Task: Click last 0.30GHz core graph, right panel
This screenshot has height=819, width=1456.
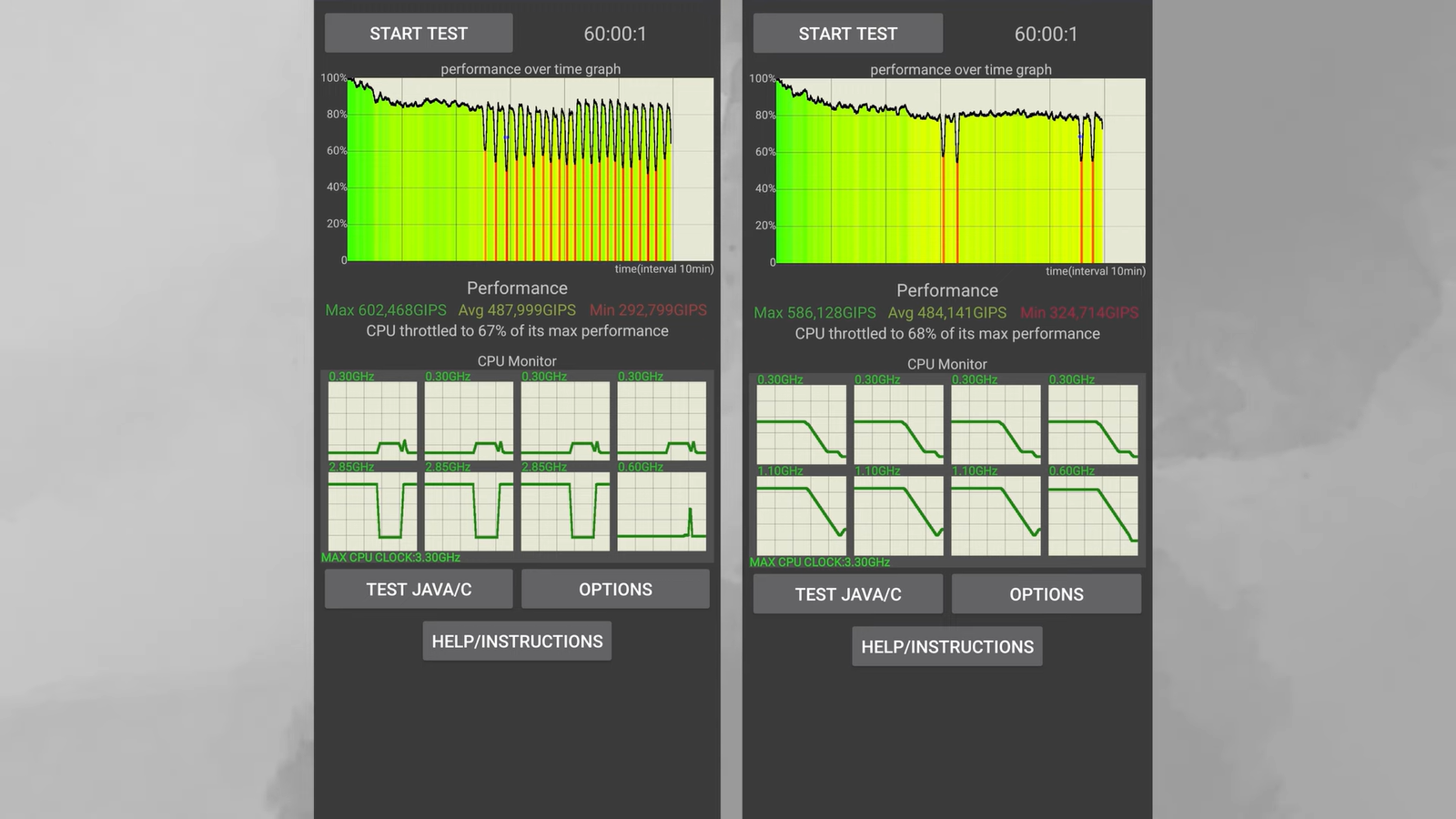Action: (1093, 425)
